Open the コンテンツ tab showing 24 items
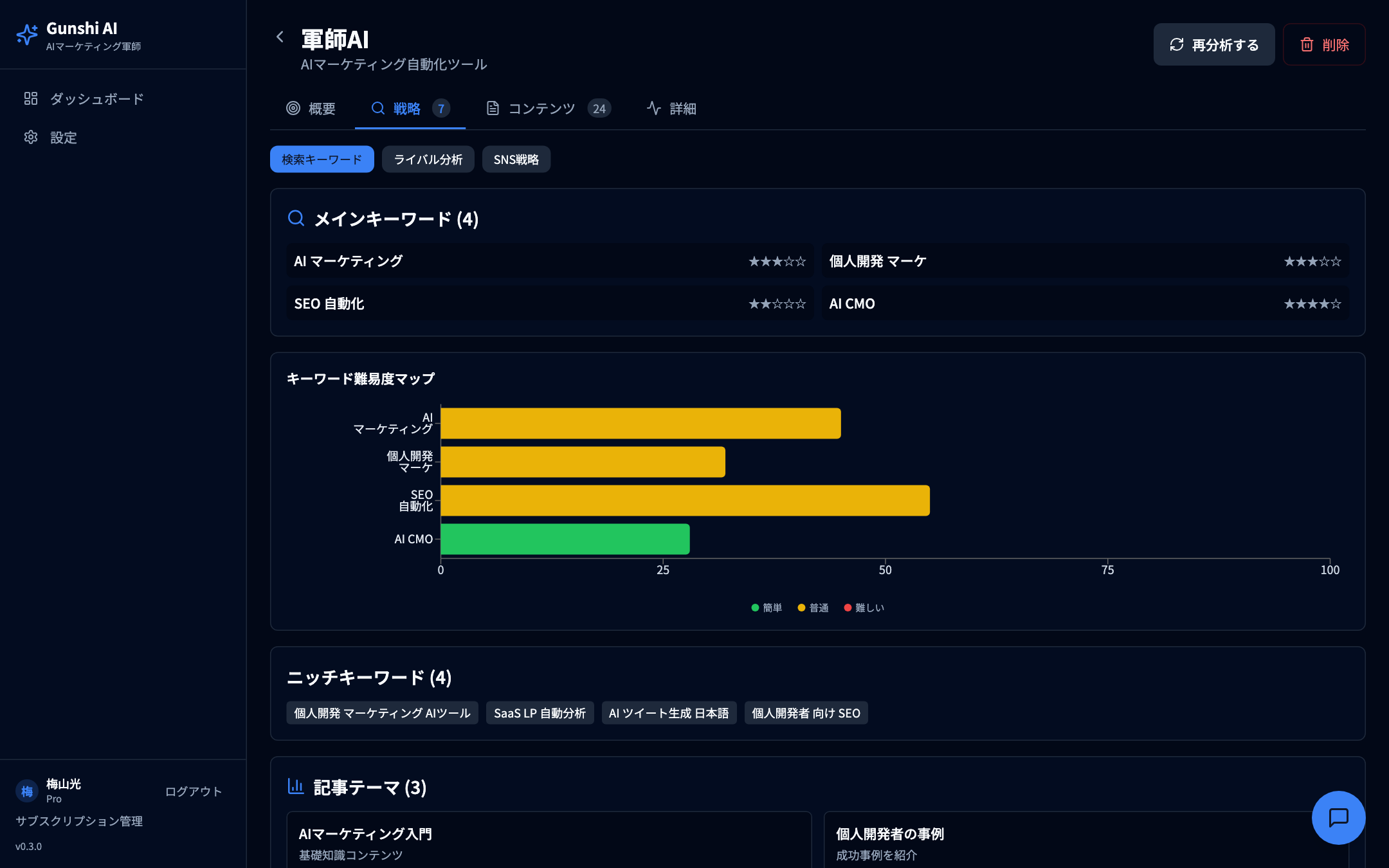This screenshot has height=868, width=1389. click(542, 109)
